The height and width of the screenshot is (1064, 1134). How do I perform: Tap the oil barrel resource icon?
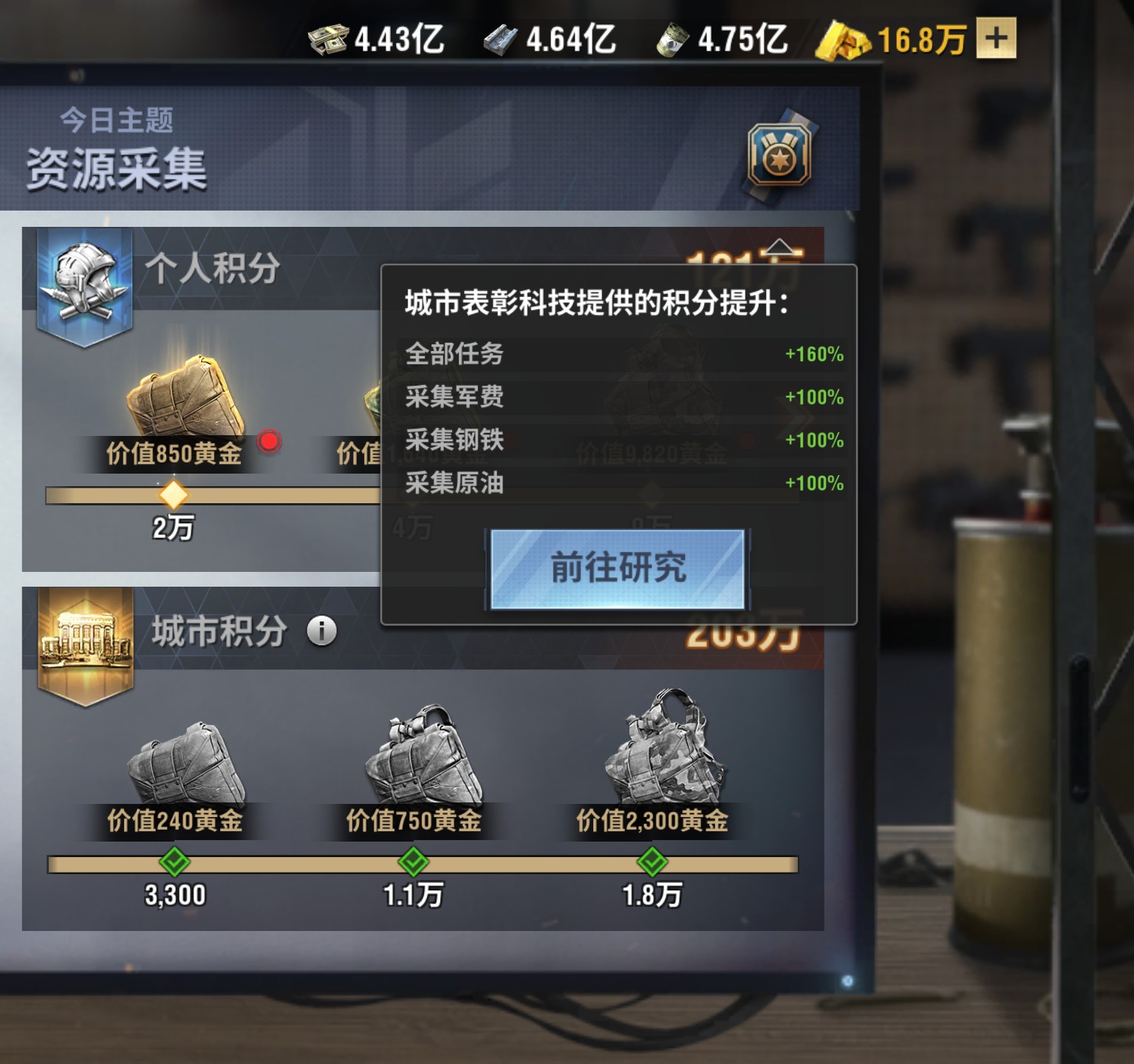[672, 40]
